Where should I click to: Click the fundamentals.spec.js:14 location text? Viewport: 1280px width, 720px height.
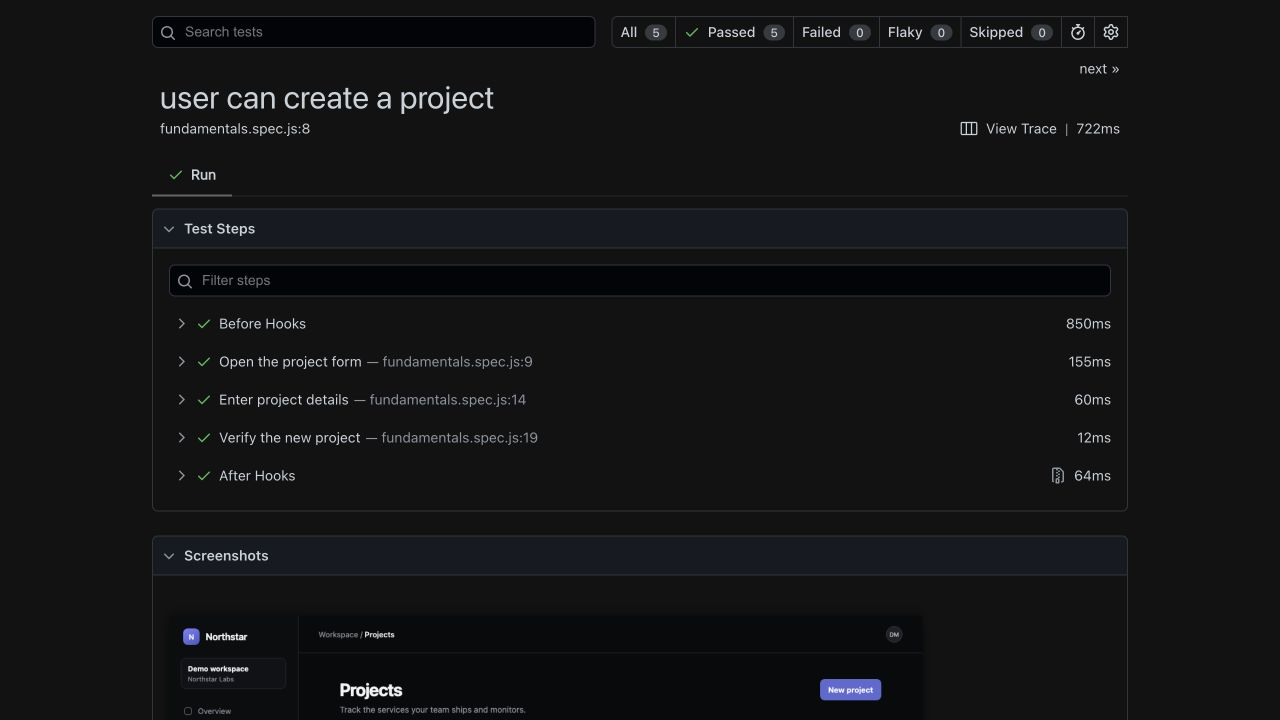(x=448, y=400)
